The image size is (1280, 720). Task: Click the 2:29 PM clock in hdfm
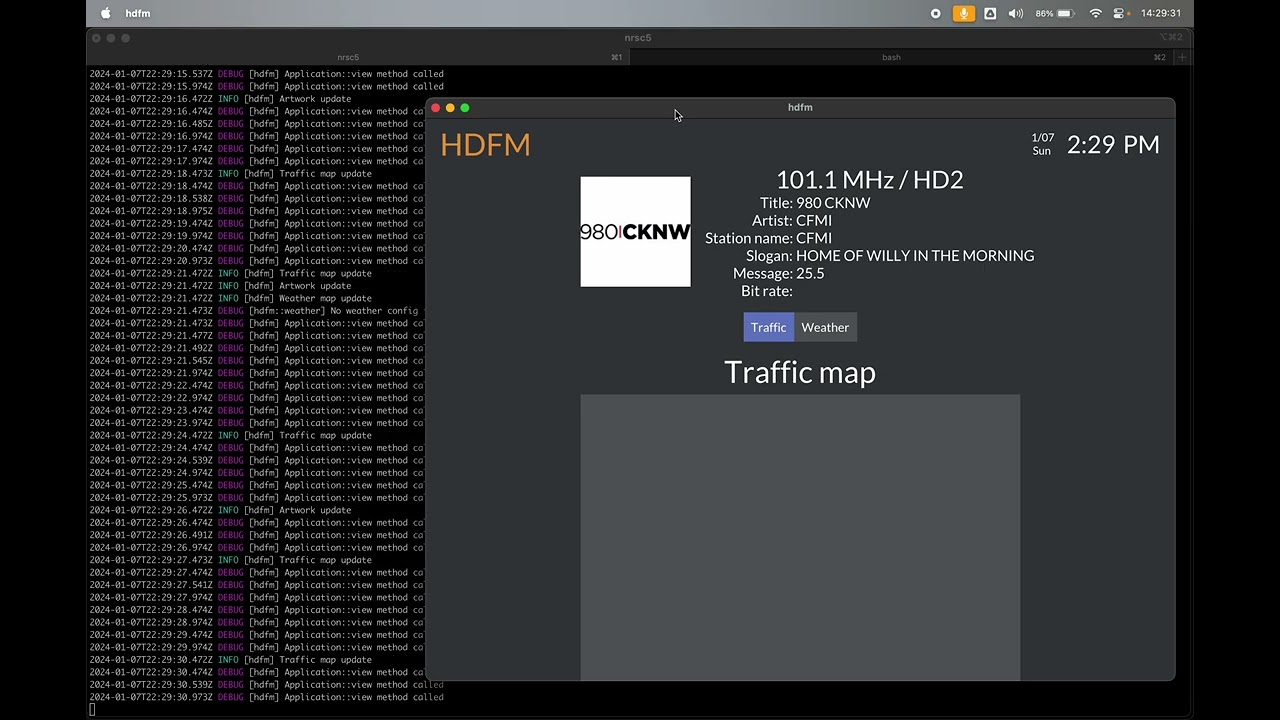click(1113, 144)
